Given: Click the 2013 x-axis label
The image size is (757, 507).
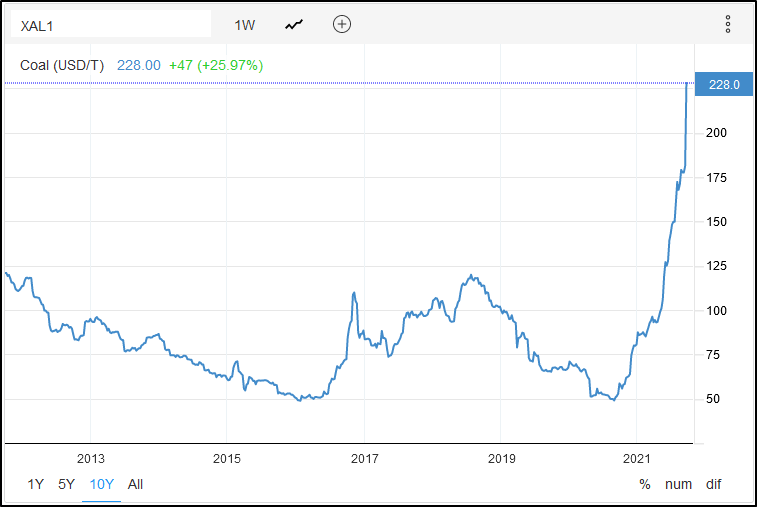Looking at the screenshot, I should 91,459.
